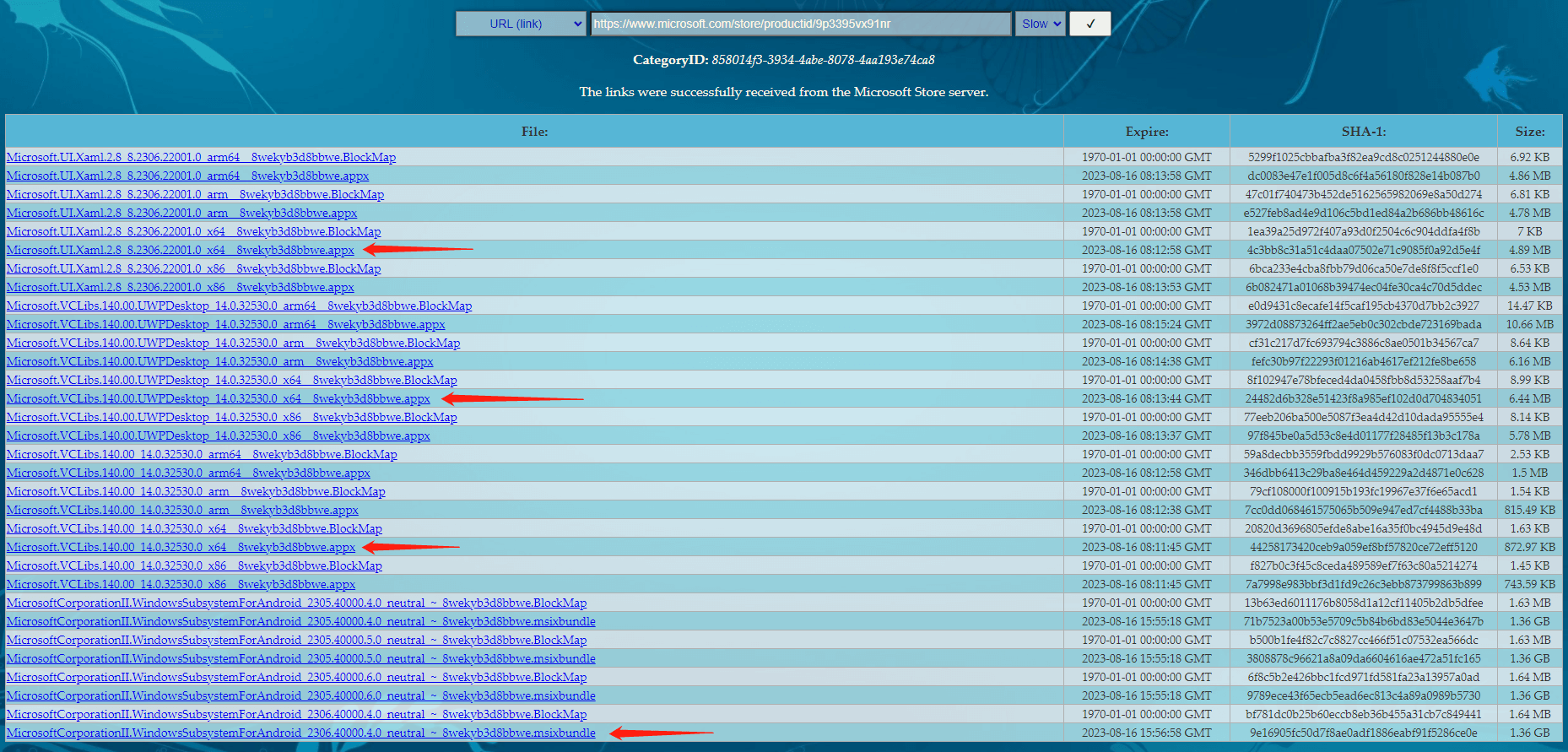The height and width of the screenshot is (752, 1568).
Task: Click Microsoft.VCLibs.140.00 x86 appx link
Action: tap(181, 585)
